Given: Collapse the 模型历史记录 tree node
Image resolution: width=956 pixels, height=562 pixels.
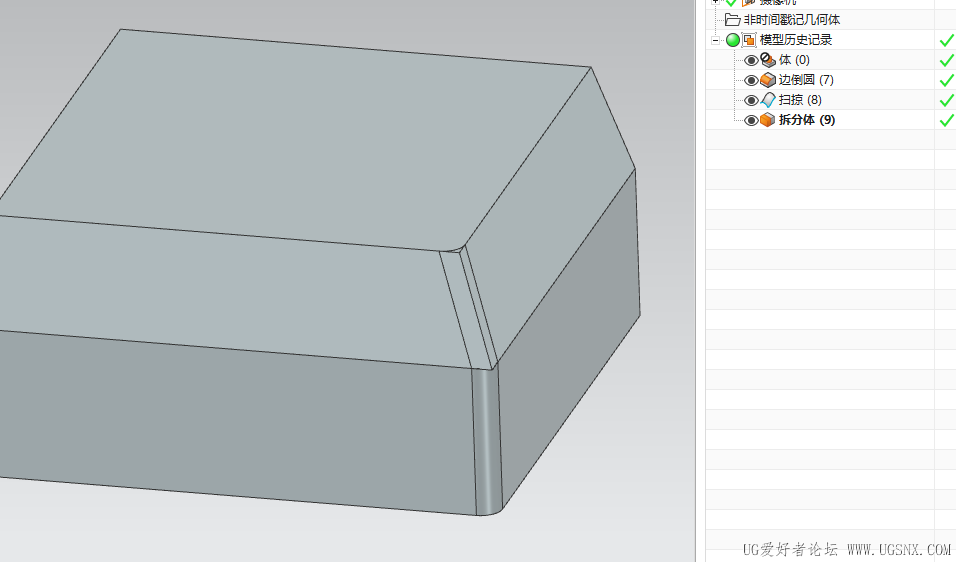Looking at the screenshot, I should [x=715, y=40].
